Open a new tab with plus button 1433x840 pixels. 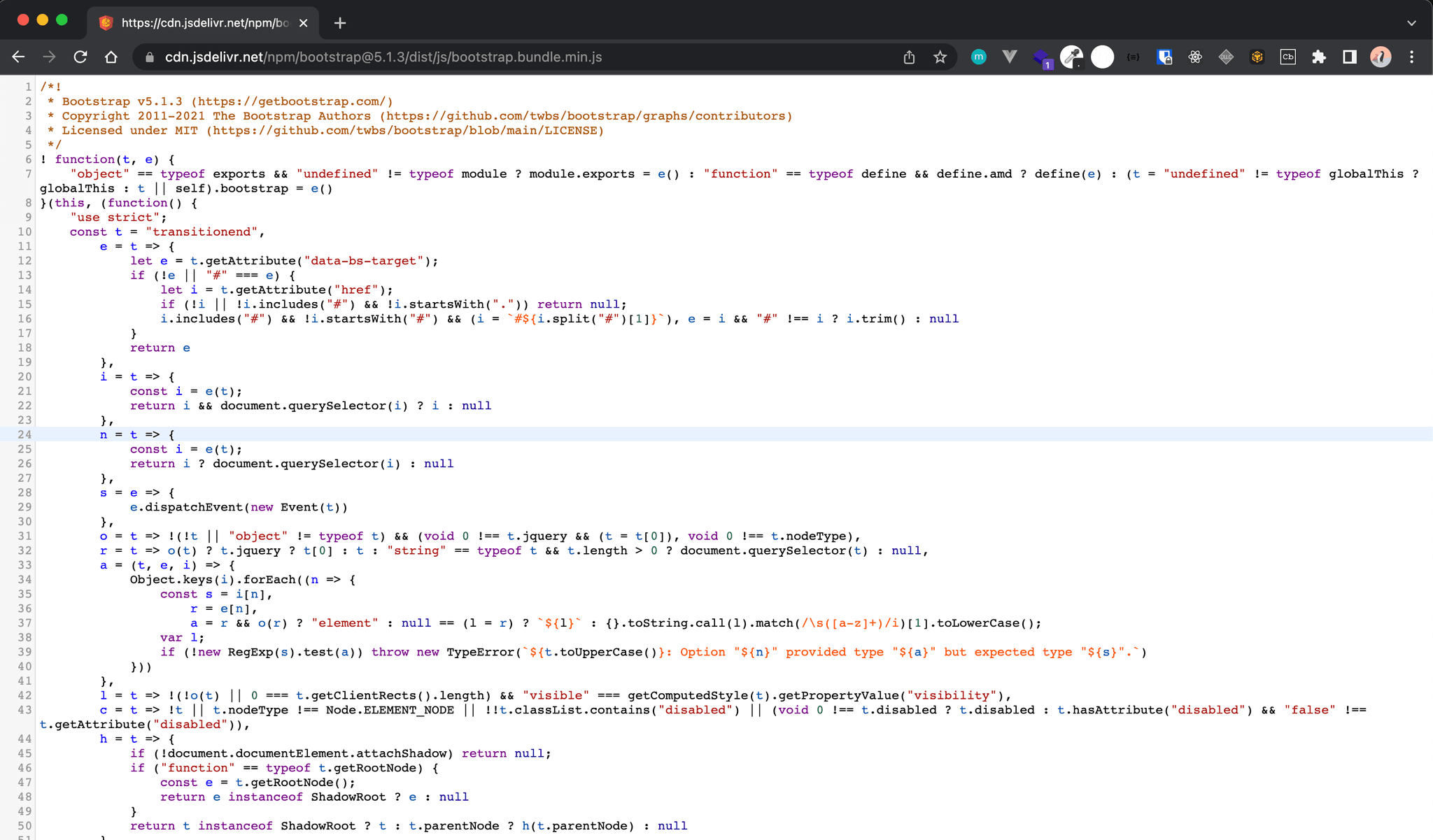[x=340, y=23]
